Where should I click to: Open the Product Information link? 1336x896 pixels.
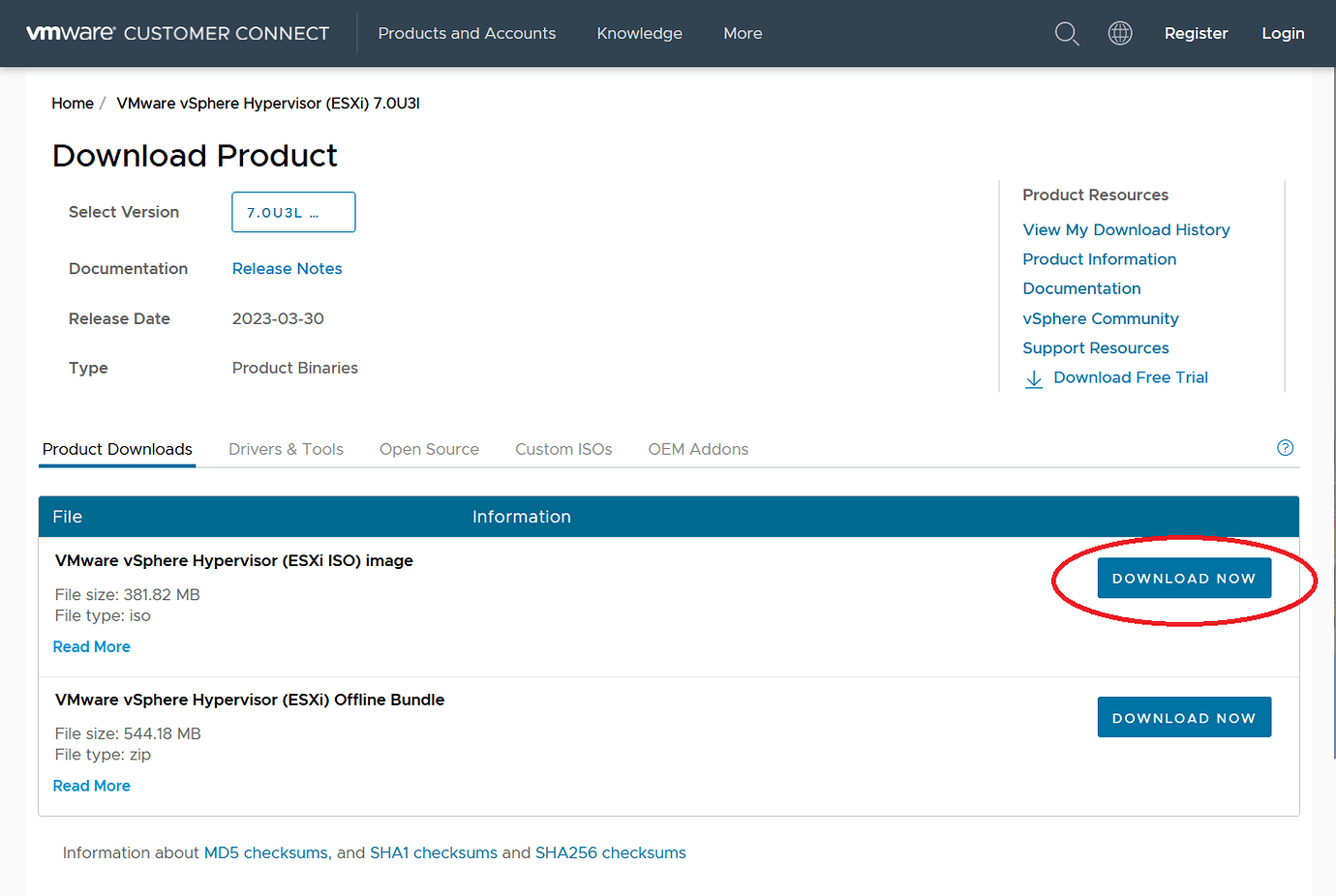pyautogui.click(x=1099, y=259)
